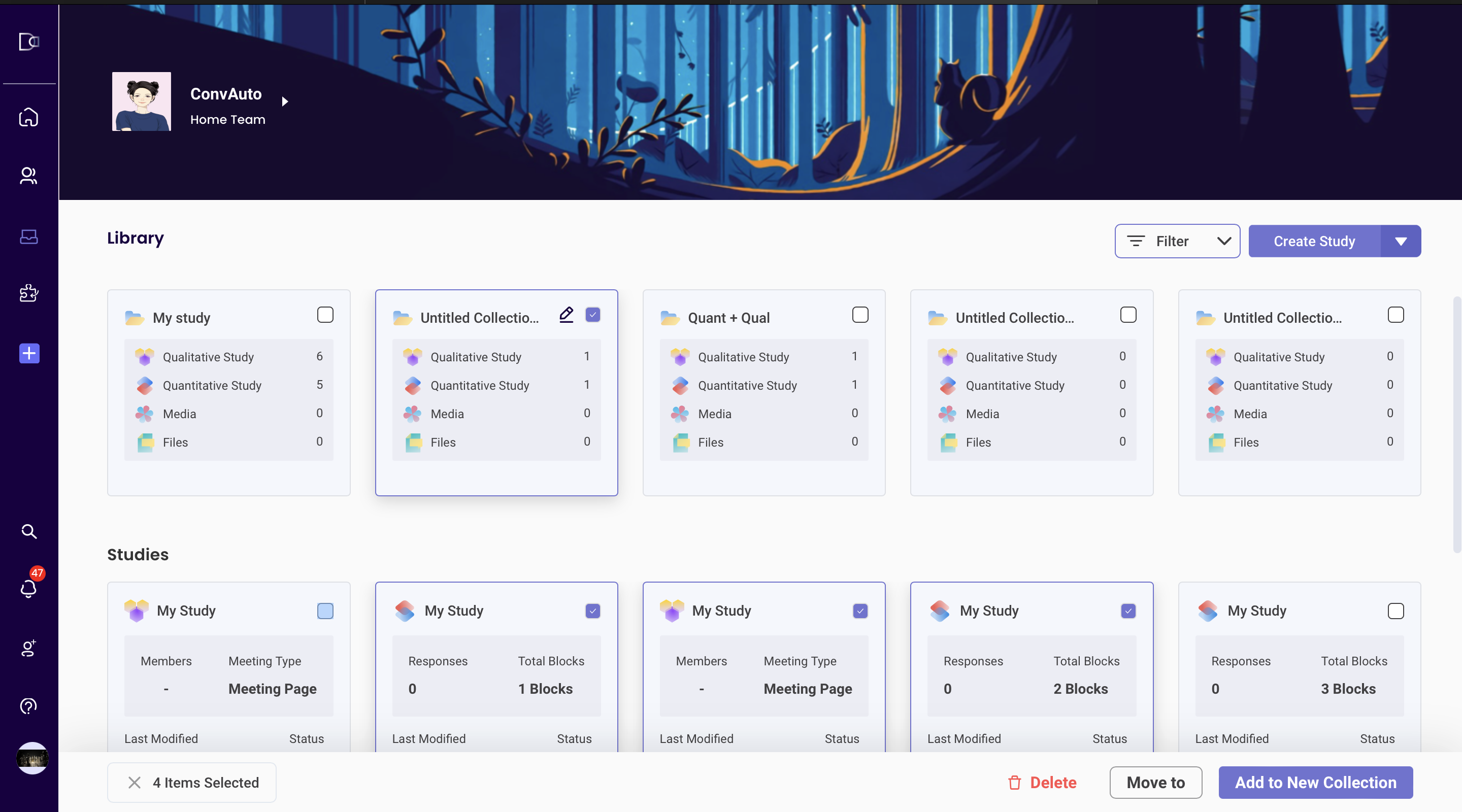1462x812 pixels.
Task: Invite a member with the person-plus icon
Action: click(28, 649)
